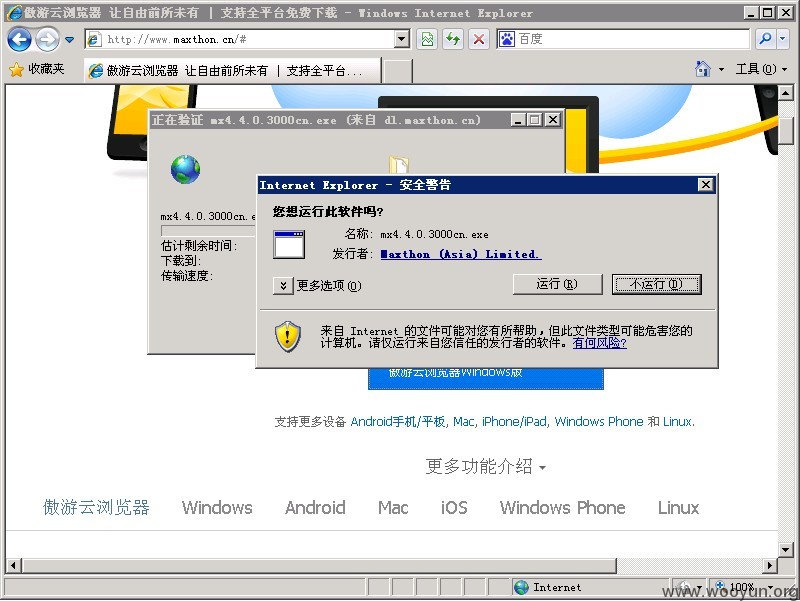Click the magnifier Search button

765,39
